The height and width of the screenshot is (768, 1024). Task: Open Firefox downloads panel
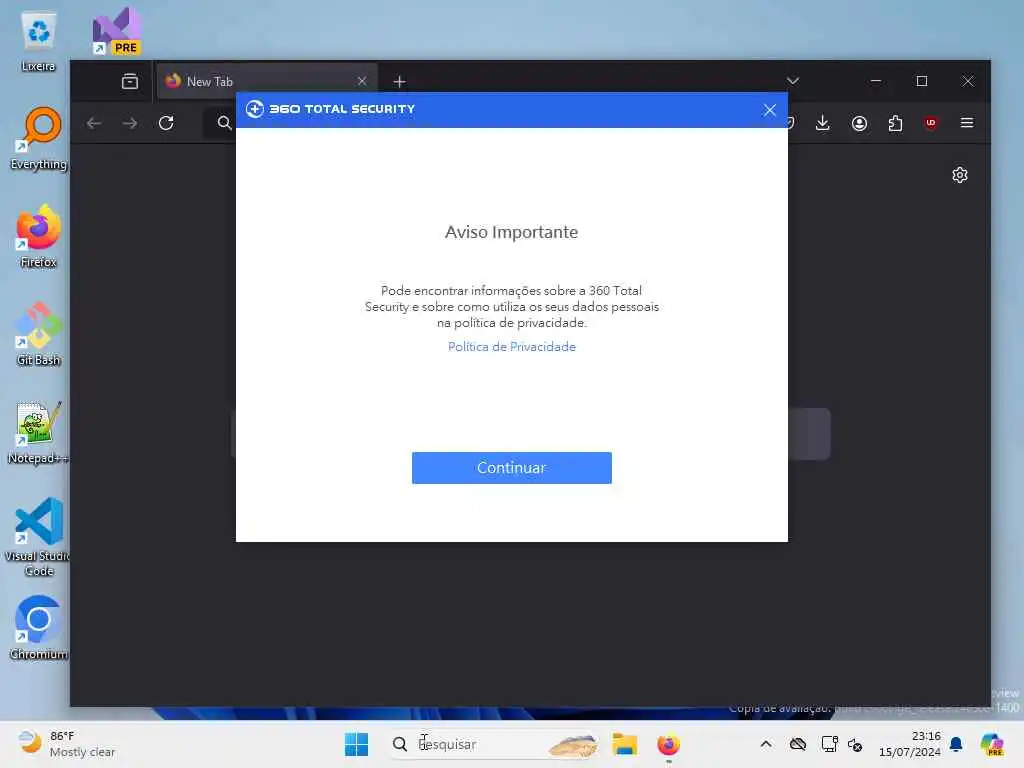click(x=823, y=123)
